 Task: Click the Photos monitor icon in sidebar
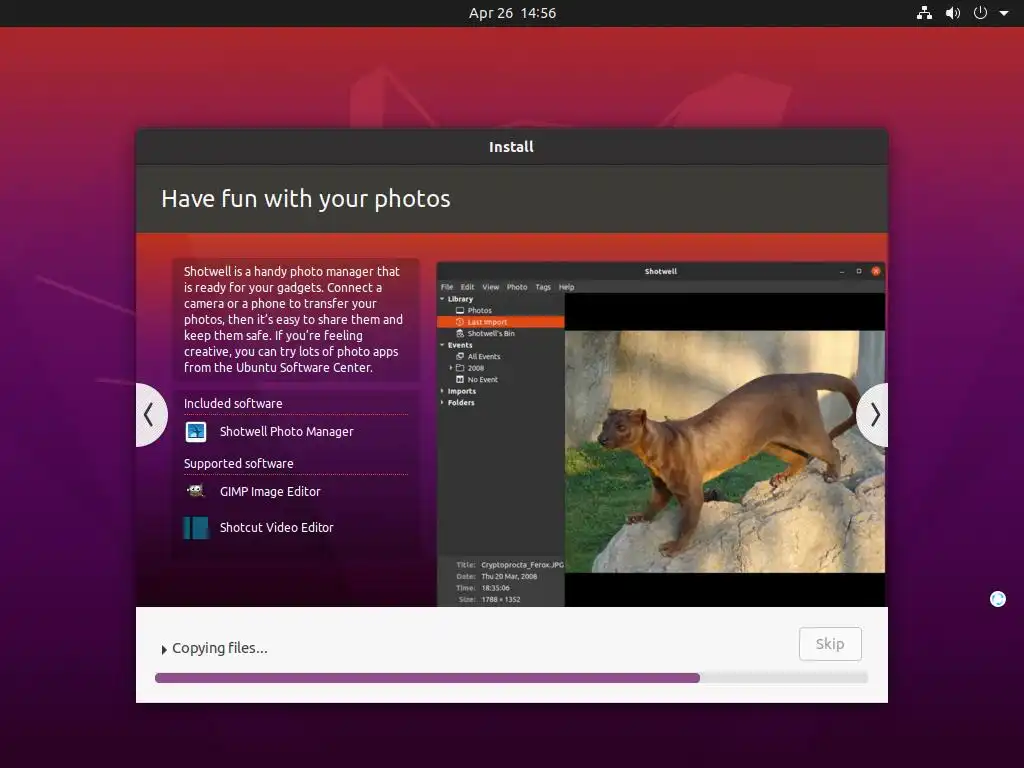point(460,311)
